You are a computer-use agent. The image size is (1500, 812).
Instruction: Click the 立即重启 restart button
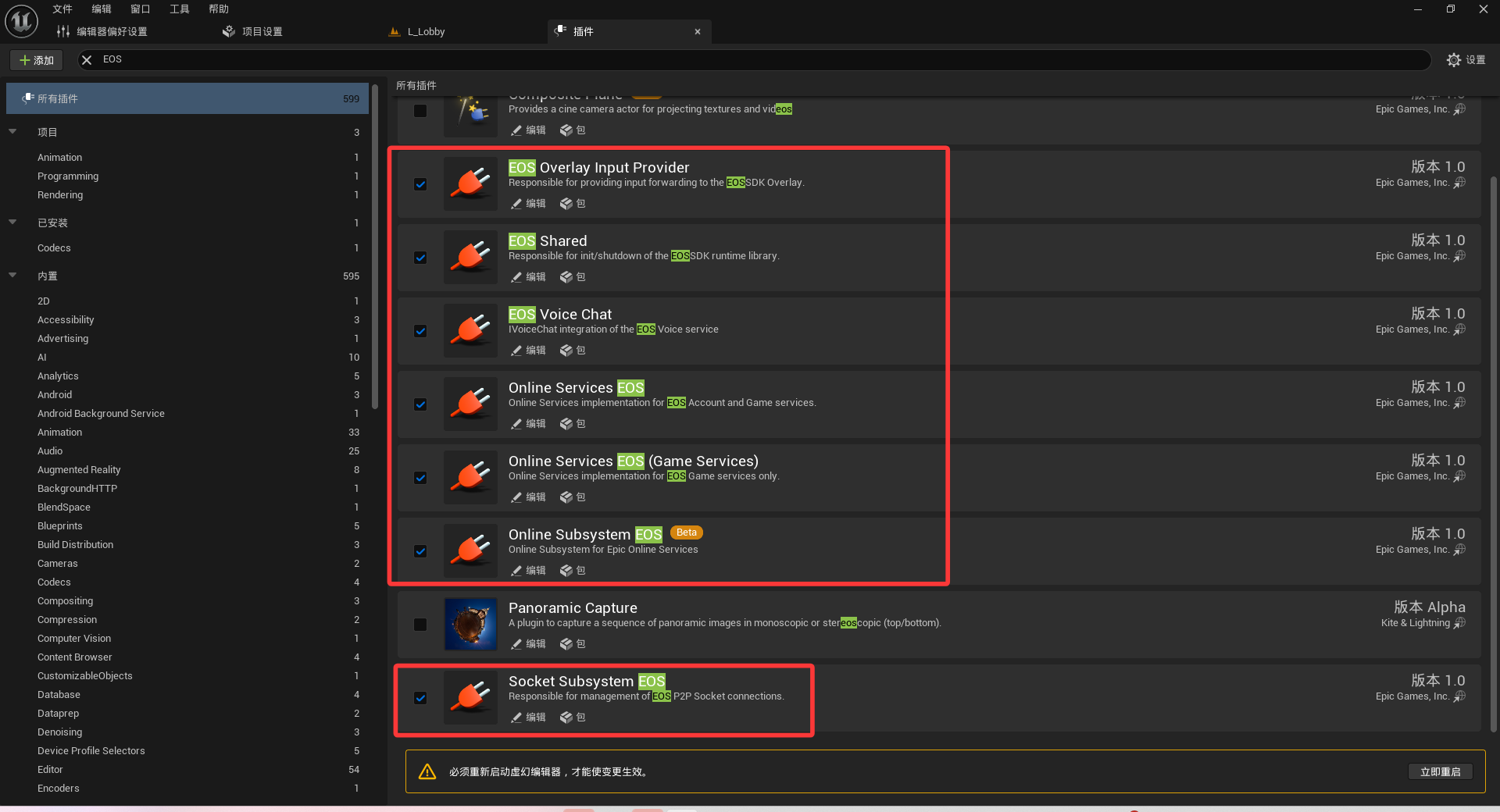[1440, 771]
